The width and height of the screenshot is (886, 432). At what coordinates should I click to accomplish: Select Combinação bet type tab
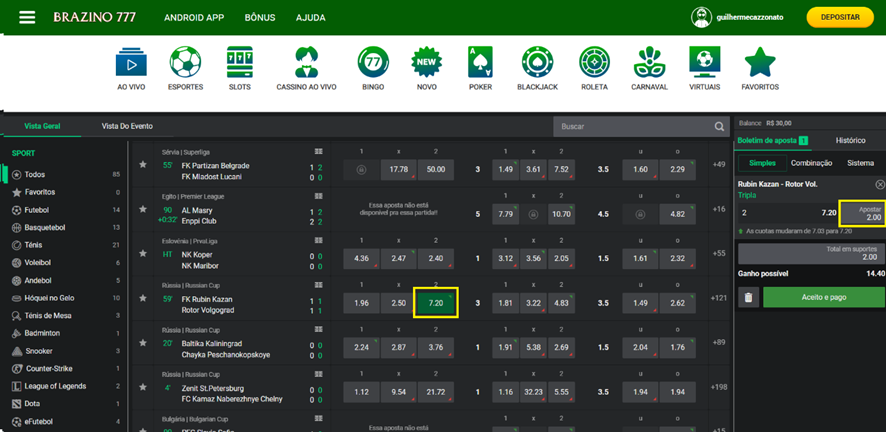pyautogui.click(x=811, y=163)
